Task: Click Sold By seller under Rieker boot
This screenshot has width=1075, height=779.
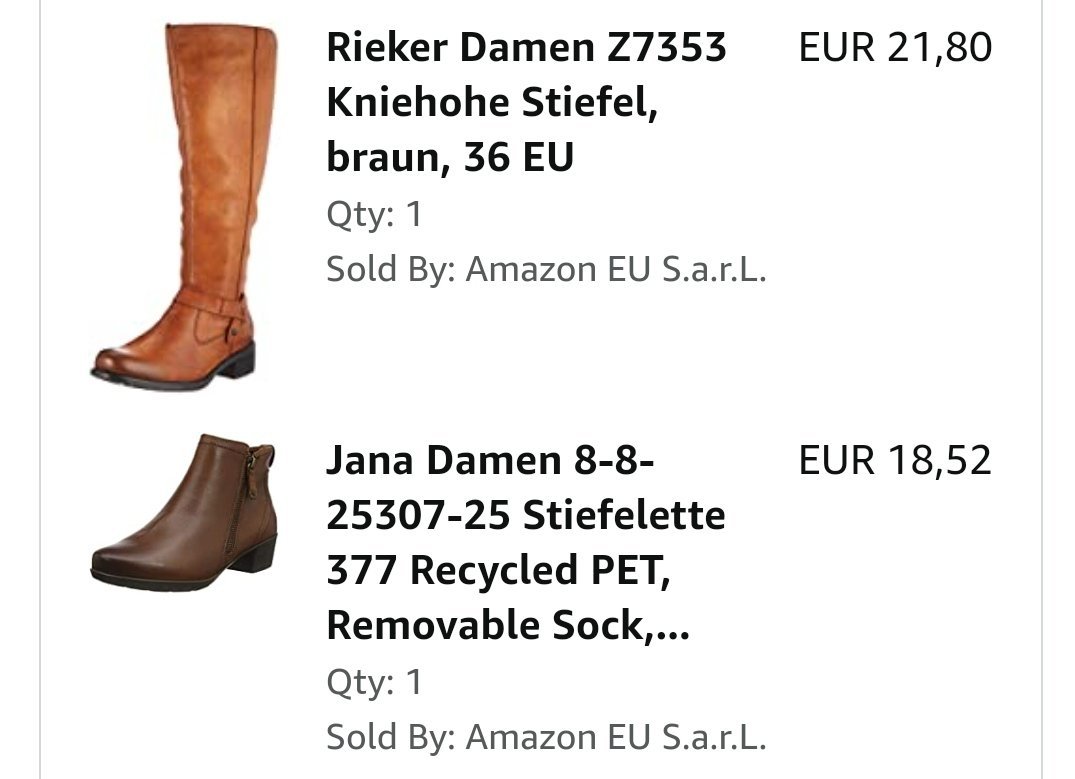Action: point(545,269)
